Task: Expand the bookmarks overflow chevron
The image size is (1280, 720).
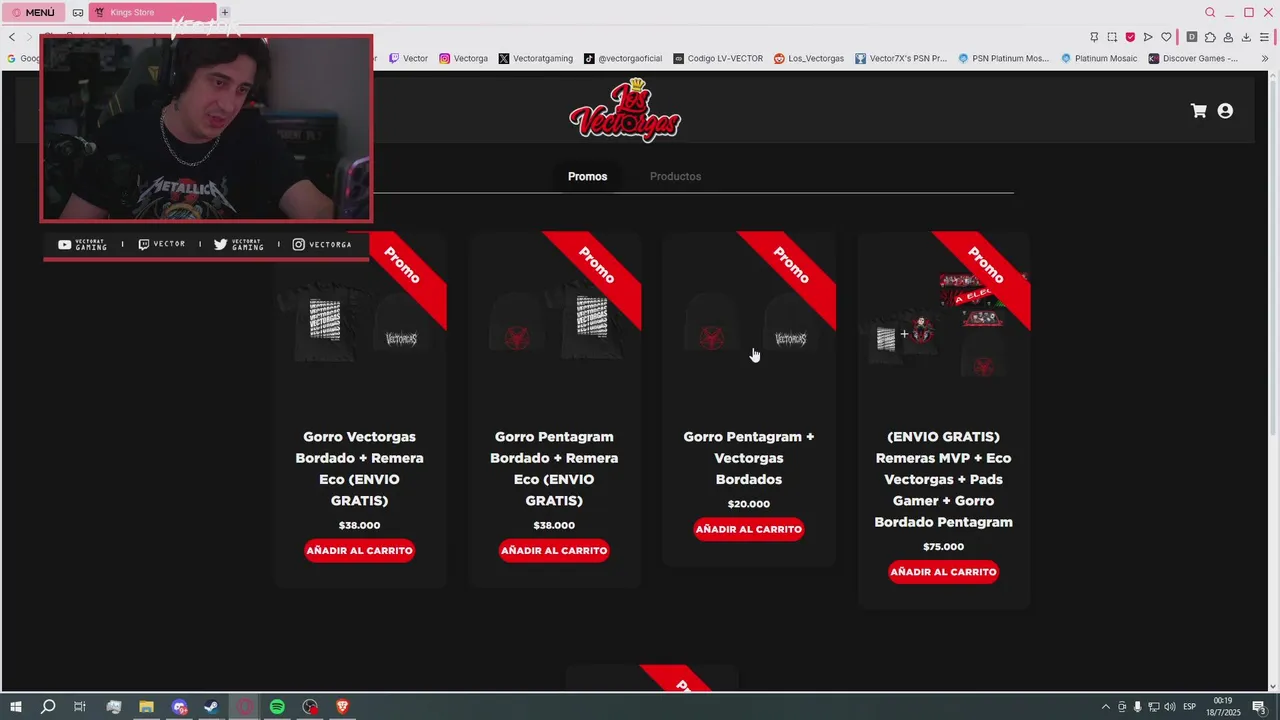Action: click(x=1265, y=58)
